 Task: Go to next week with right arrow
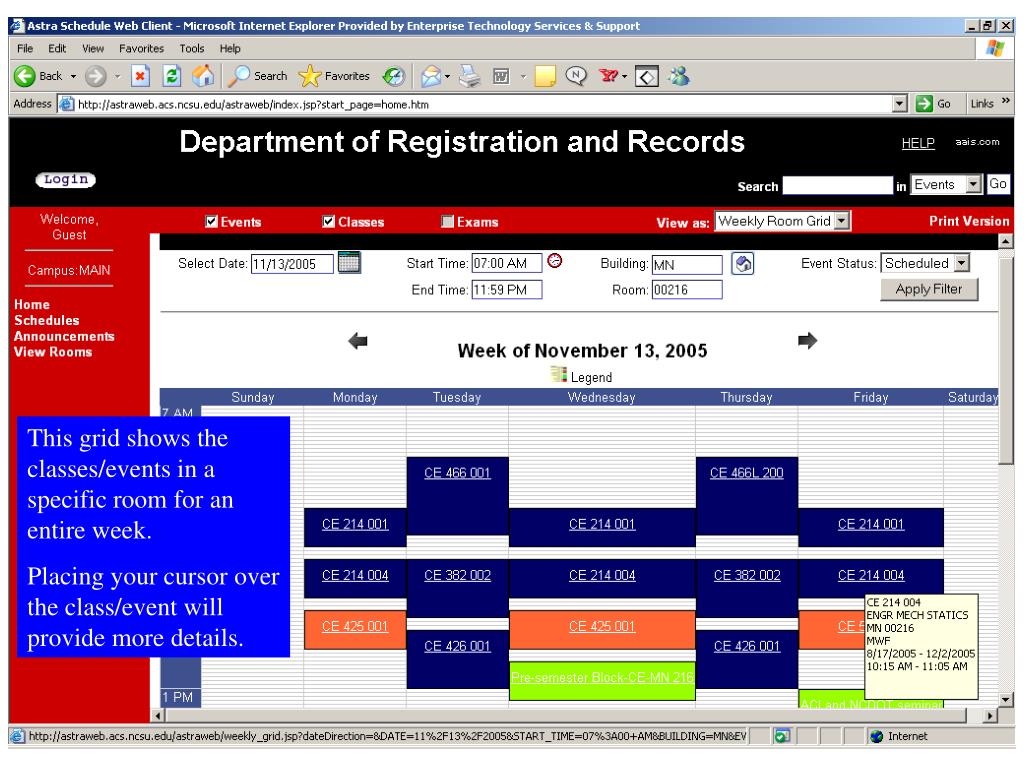pos(807,340)
